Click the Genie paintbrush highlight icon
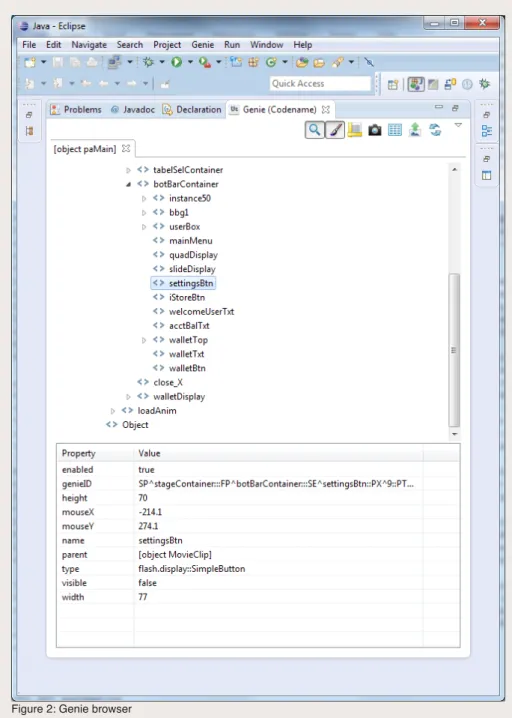The height and width of the screenshot is (718, 512). click(x=335, y=130)
